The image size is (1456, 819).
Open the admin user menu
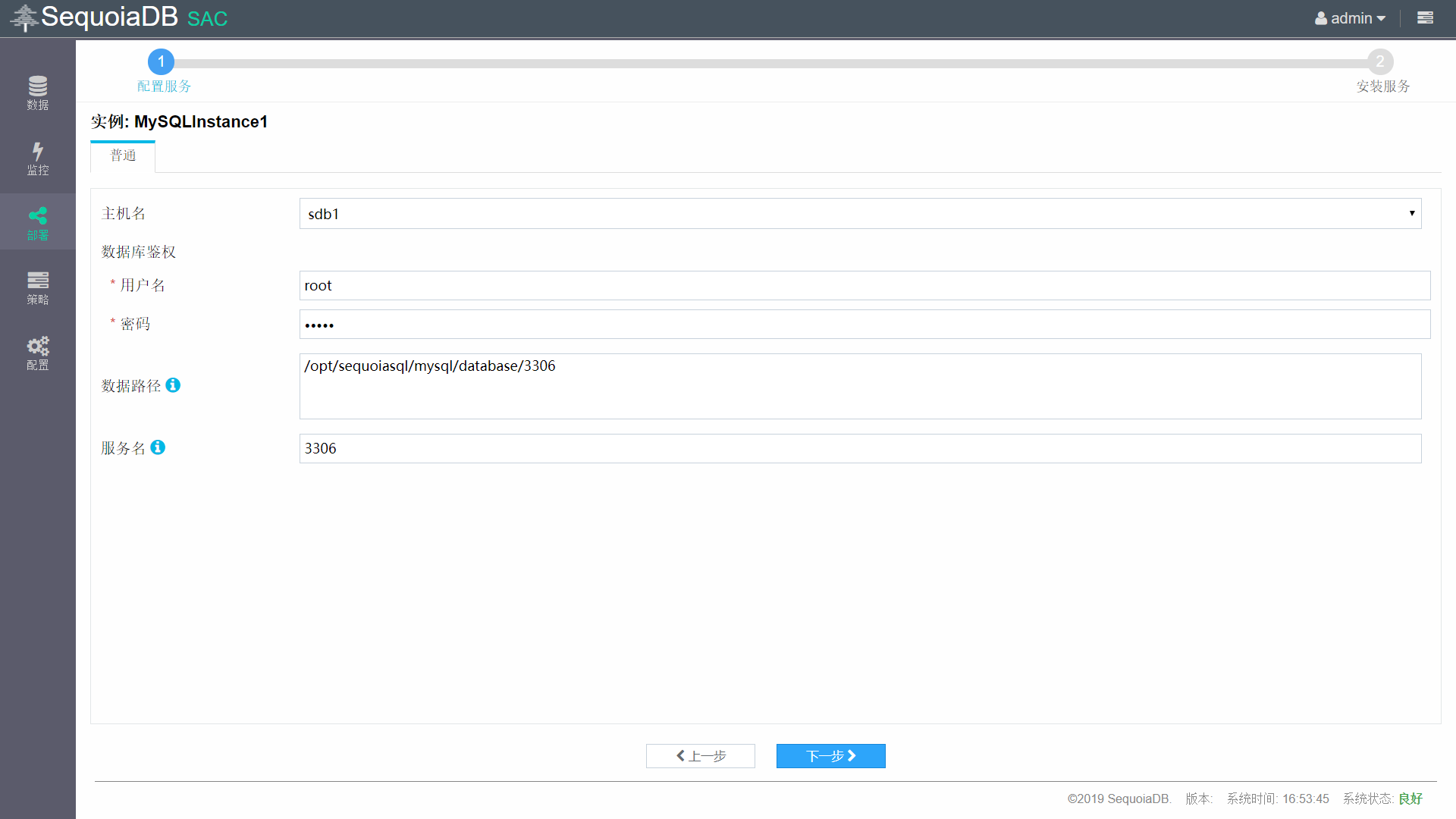click(x=1350, y=18)
